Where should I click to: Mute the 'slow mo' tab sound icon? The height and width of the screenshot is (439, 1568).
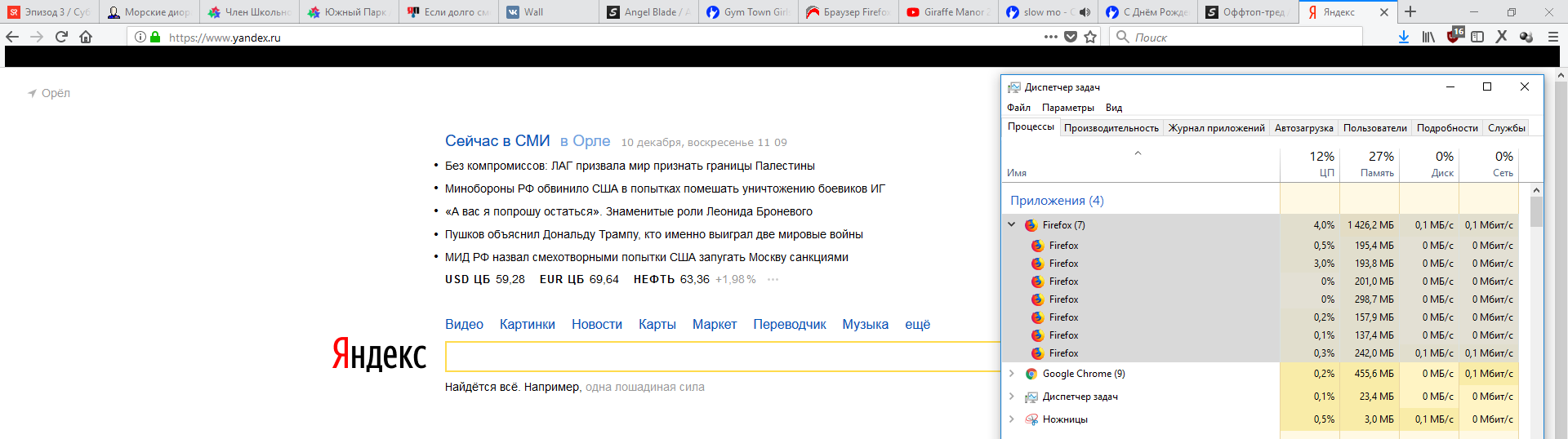(x=1085, y=12)
